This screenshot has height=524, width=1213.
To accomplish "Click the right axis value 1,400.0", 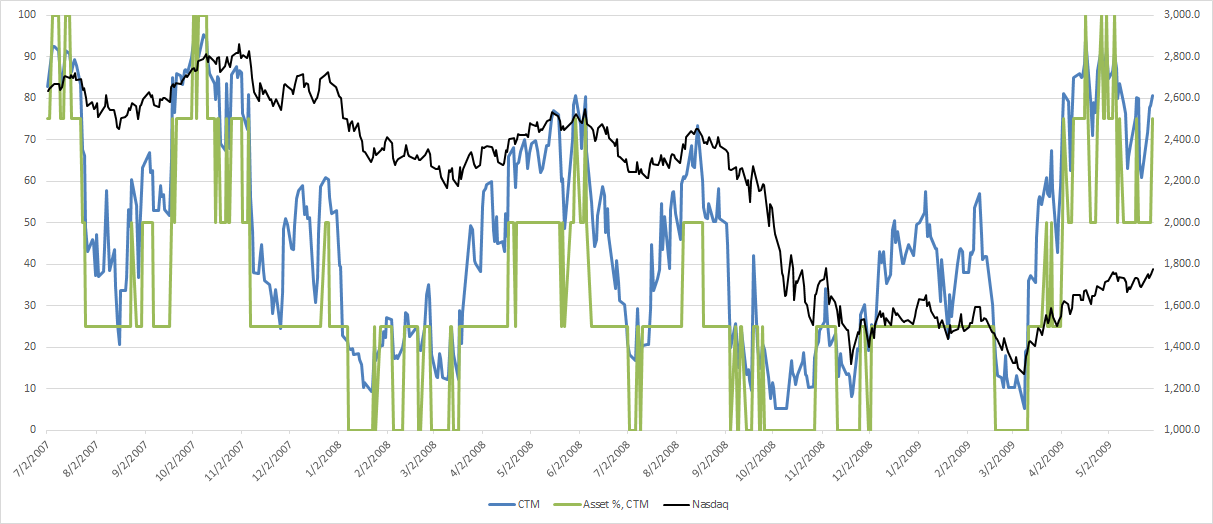I will click(1180, 347).
